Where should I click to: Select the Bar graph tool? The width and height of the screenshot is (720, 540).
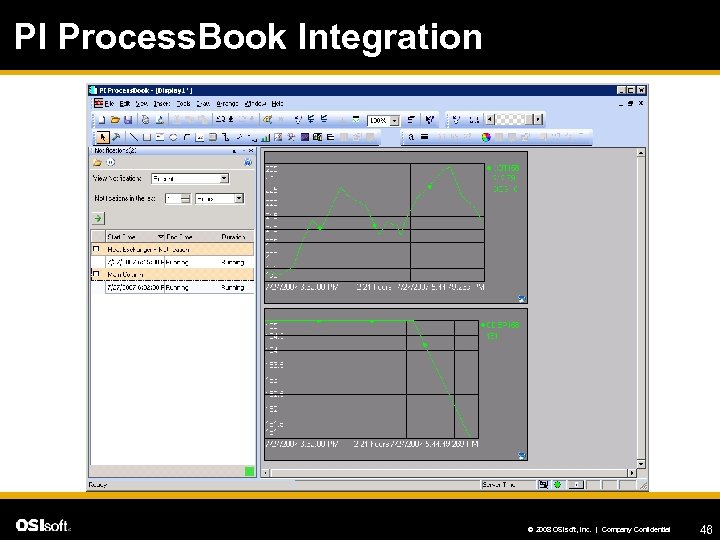[x=265, y=137]
